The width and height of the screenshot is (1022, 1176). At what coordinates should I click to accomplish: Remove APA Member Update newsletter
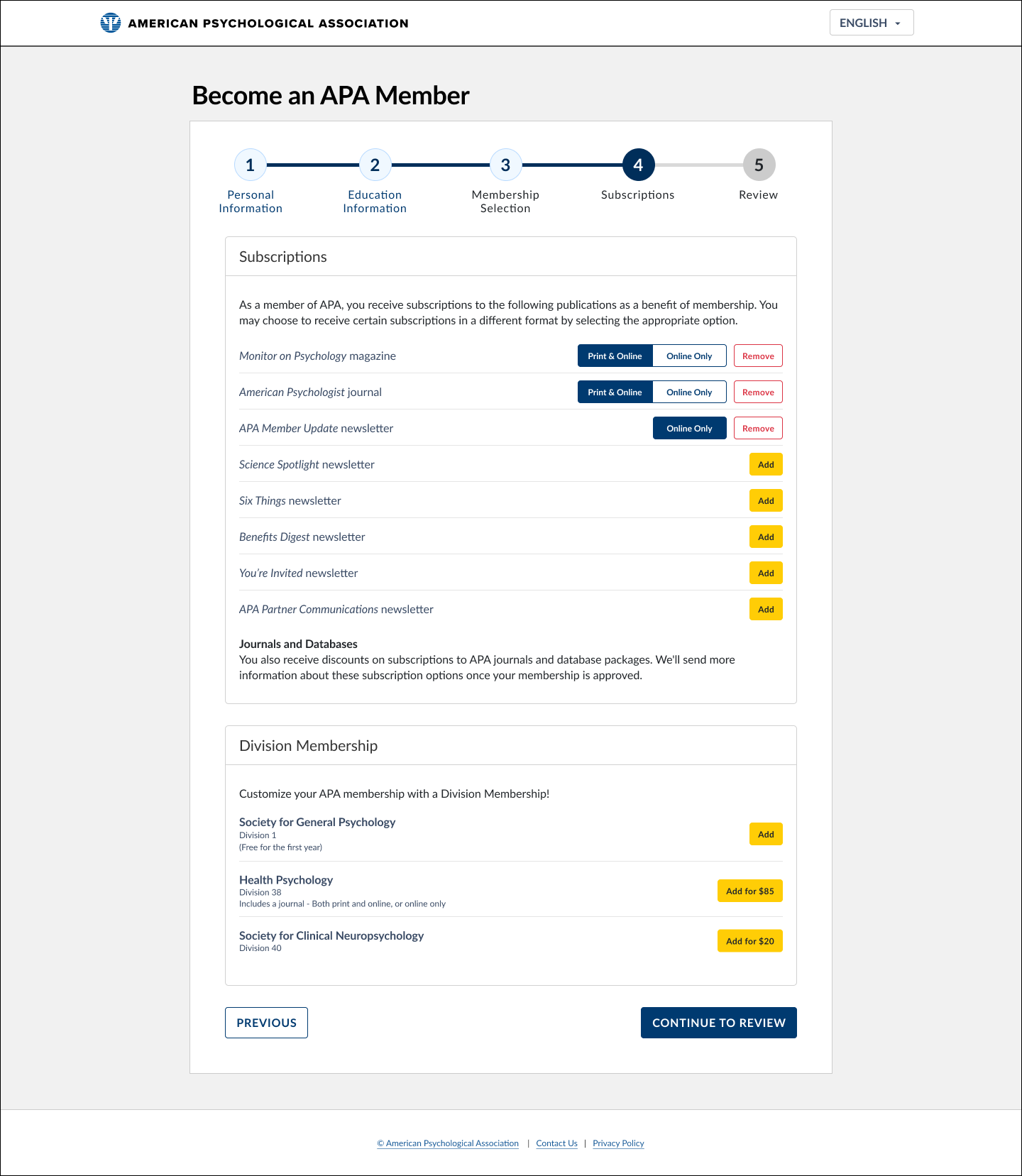coord(758,429)
